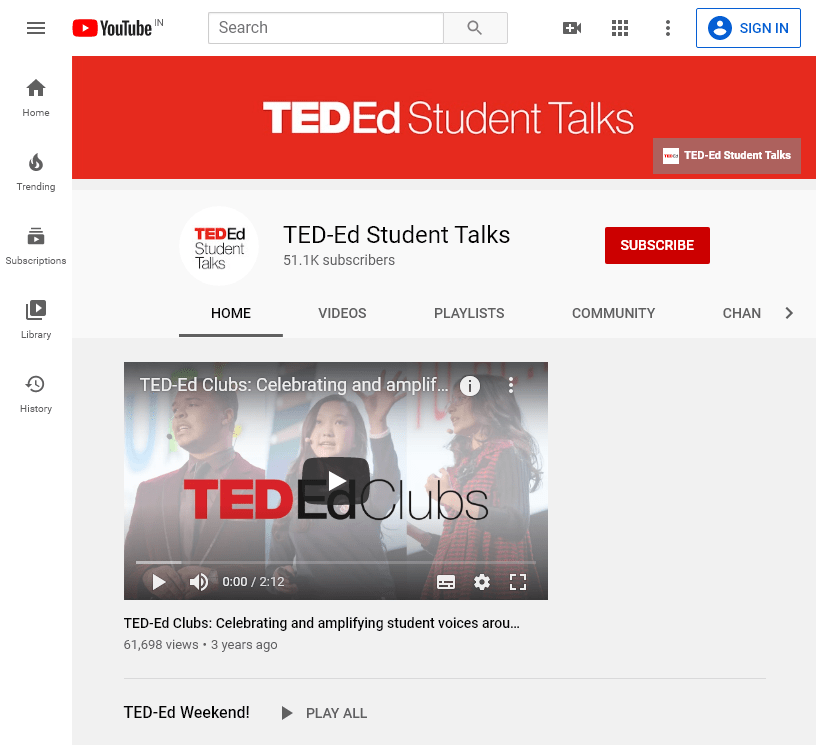Open the video player three-dot menu
Screen dimensions: 816x745
pos(511,385)
